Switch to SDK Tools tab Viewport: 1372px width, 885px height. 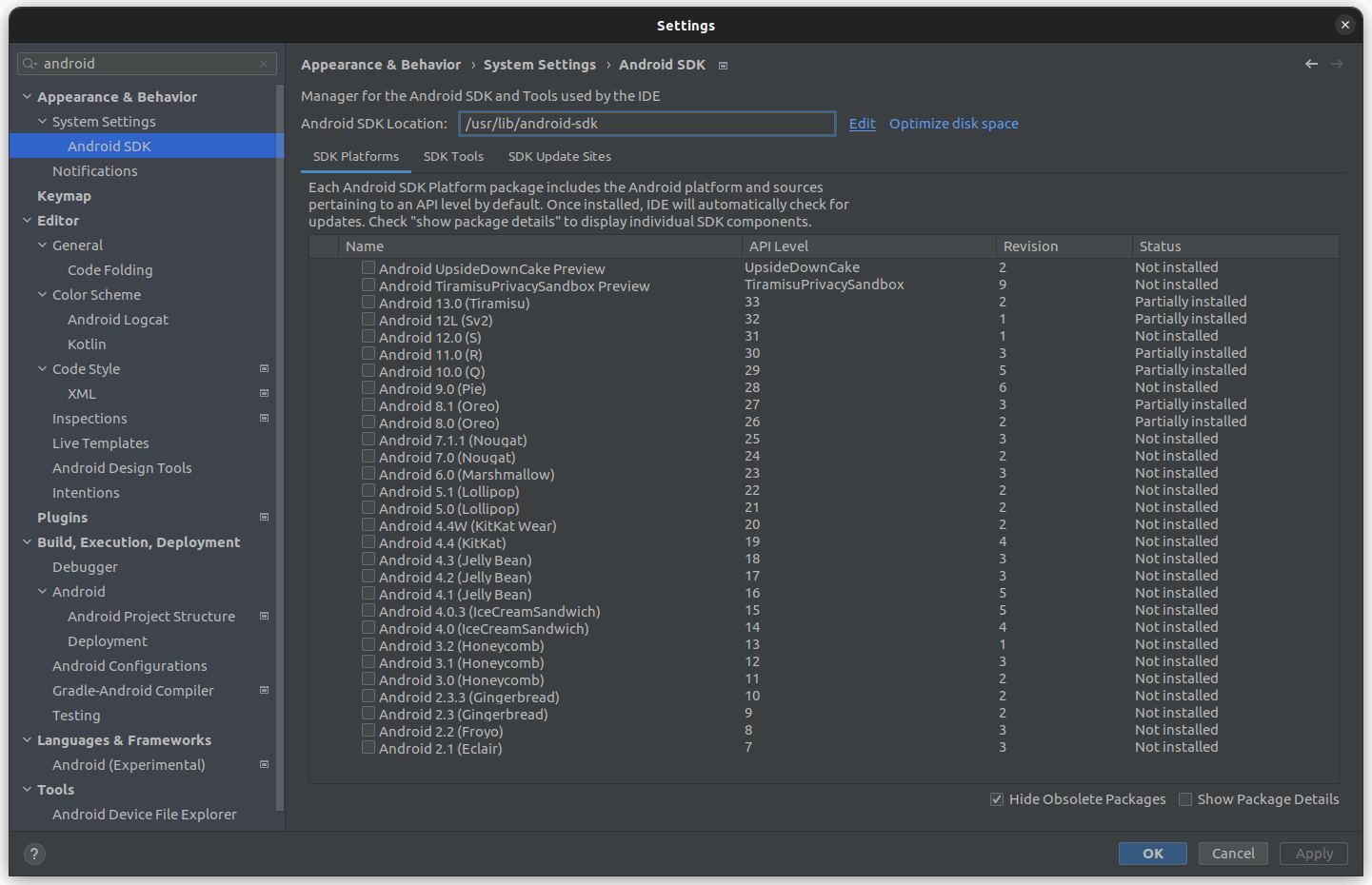tap(453, 157)
